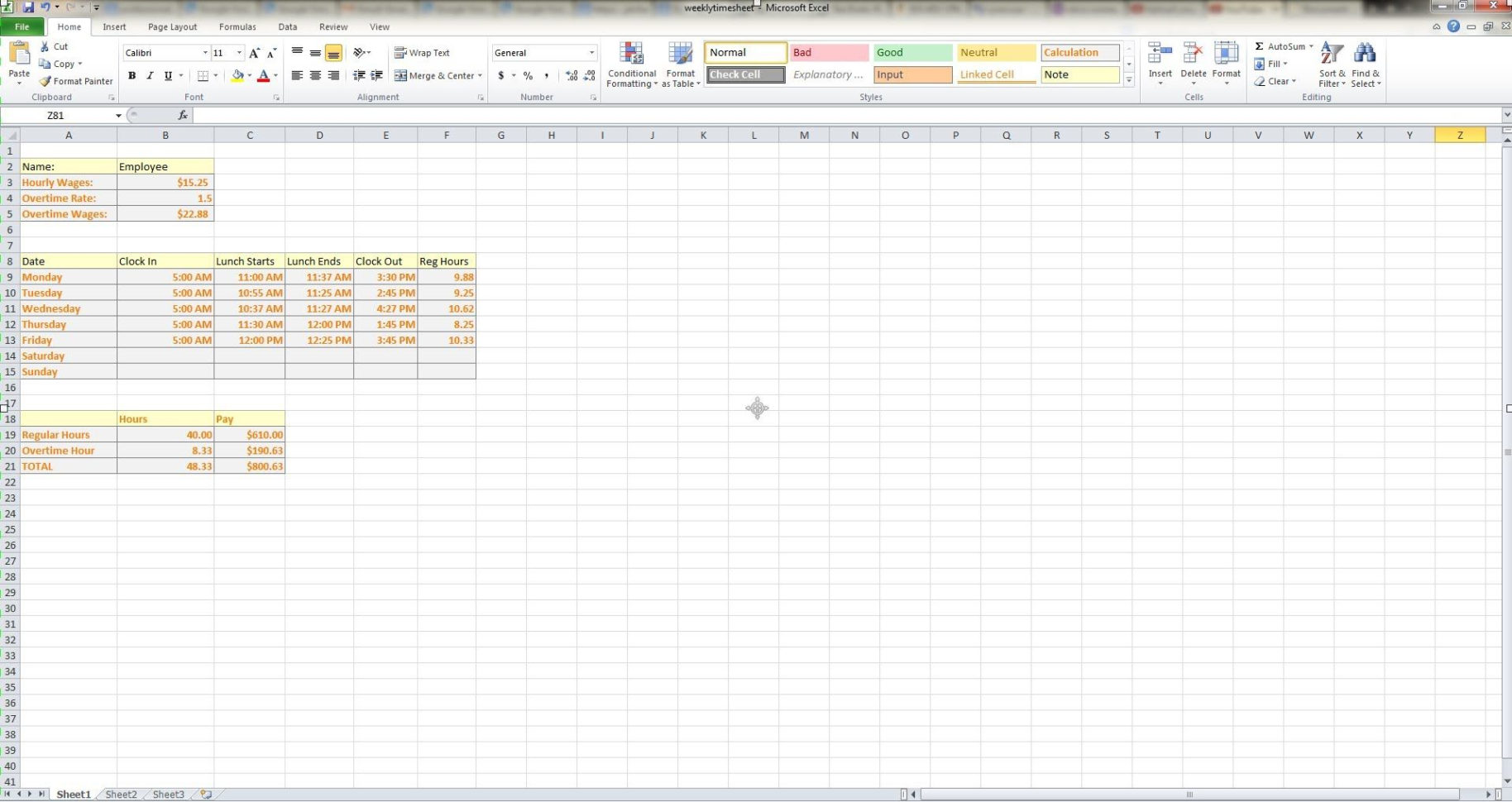The width and height of the screenshot is (1512, 802).
Task: Open the AutoSum function
Action: pos(1280,46)
